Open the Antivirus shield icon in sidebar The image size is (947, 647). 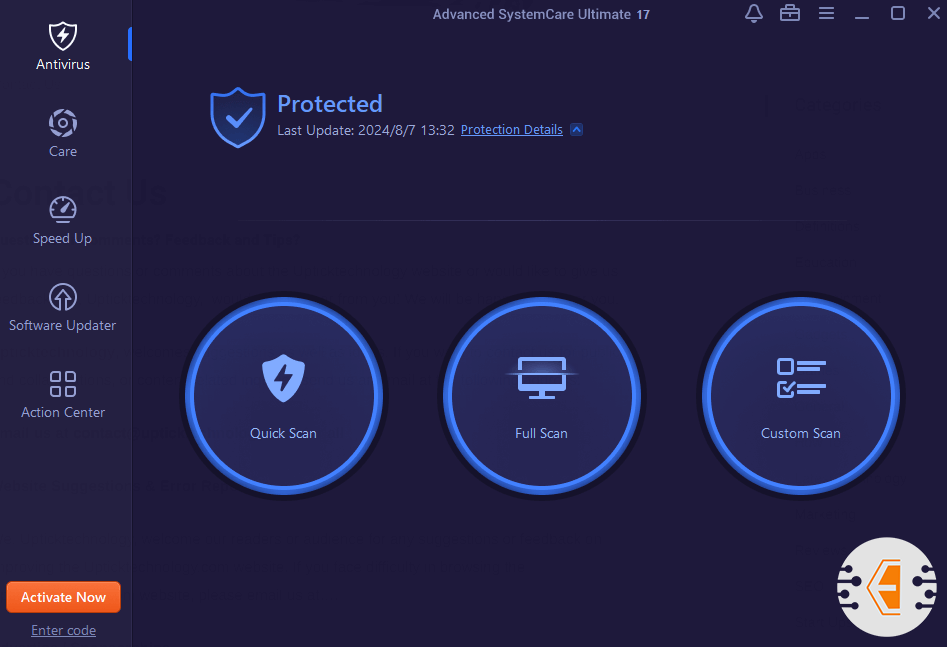(63, 36)
